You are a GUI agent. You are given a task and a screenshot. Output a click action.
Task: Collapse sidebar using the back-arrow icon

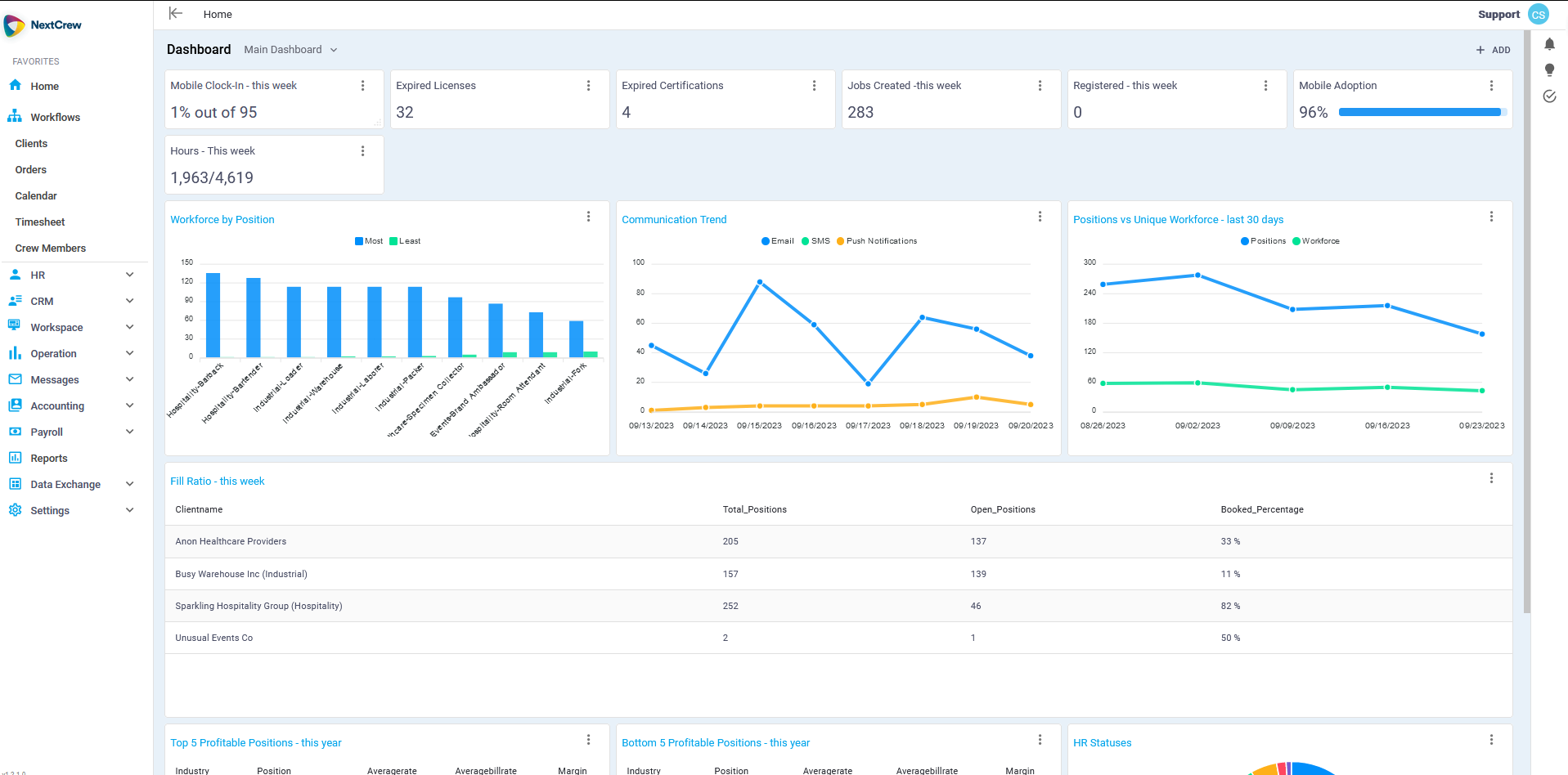coord(175,13)
